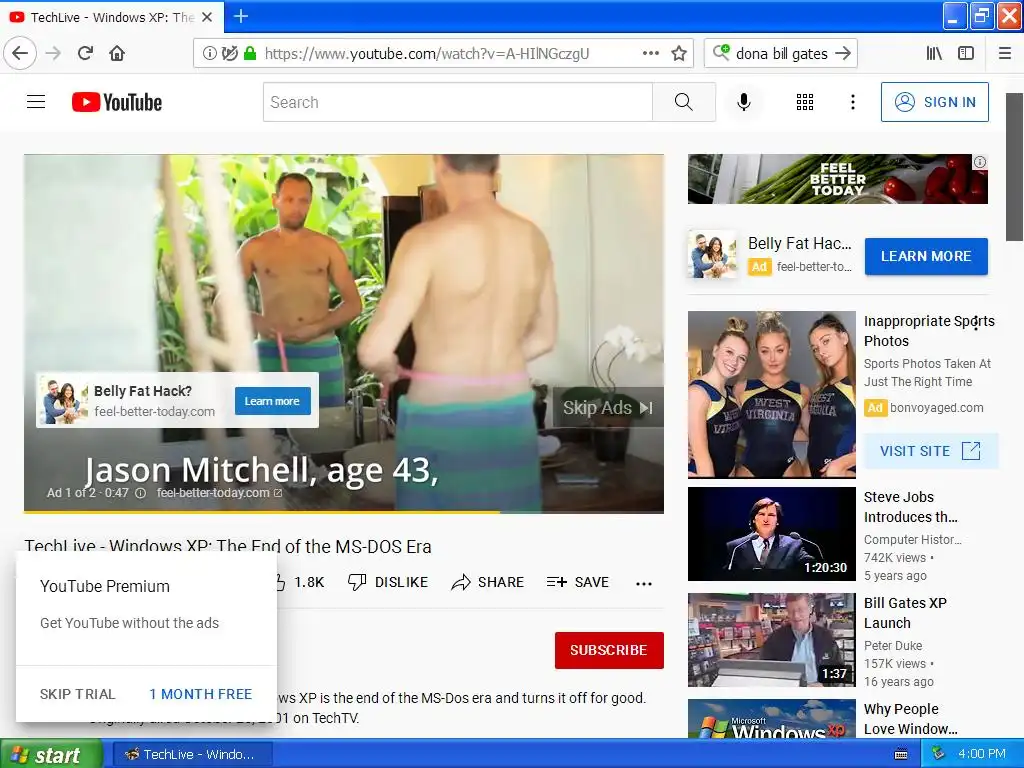Open page actions three-dot menu in address bar
1024x768 pixels.
coord(650,54)
